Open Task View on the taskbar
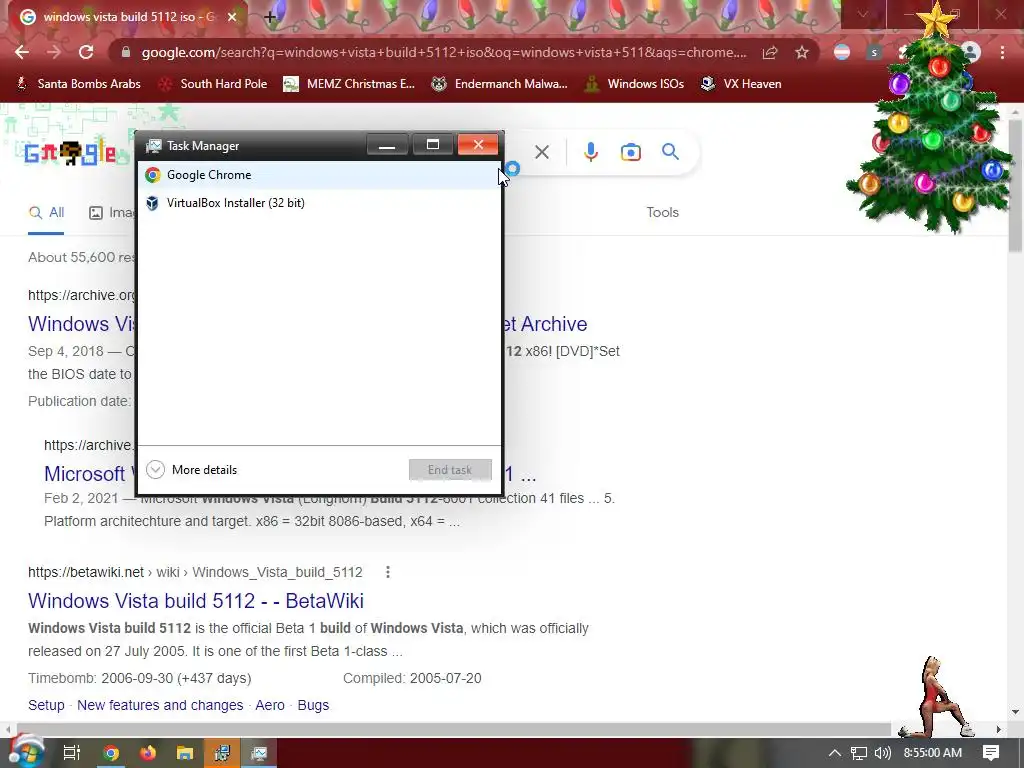 click(72, 753)
